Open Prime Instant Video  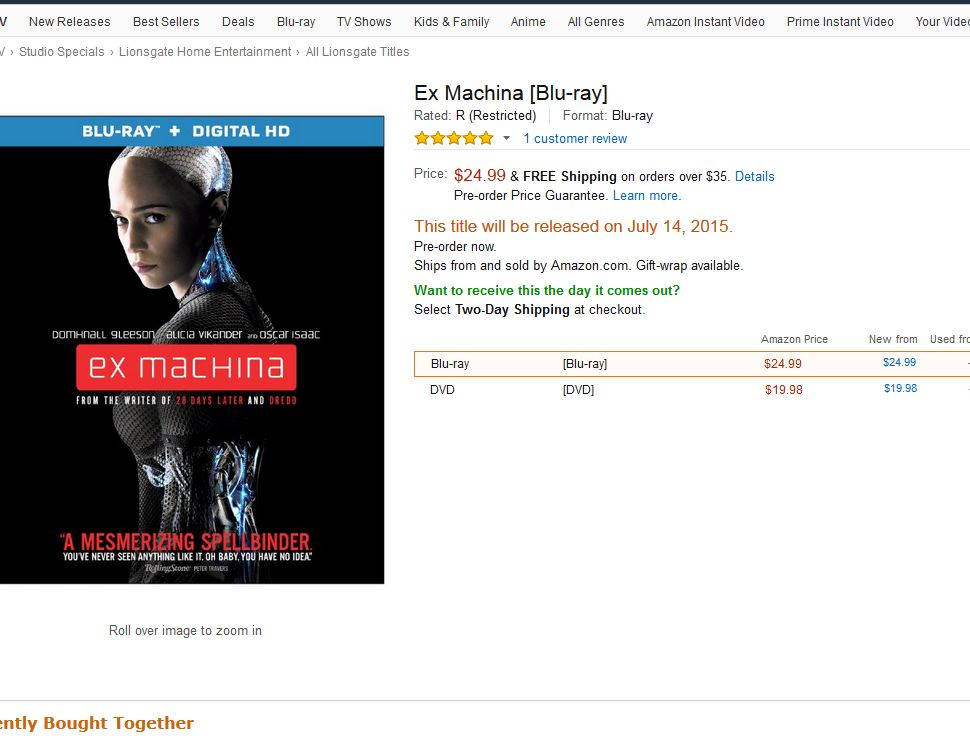point(839,22)
